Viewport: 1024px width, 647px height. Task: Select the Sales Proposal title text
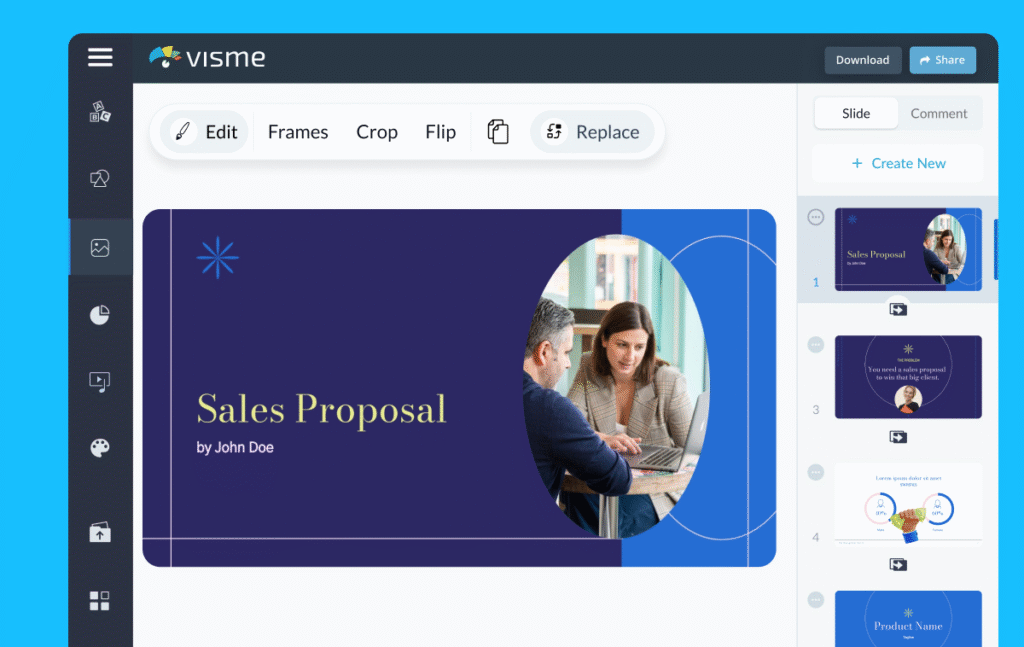321,410
